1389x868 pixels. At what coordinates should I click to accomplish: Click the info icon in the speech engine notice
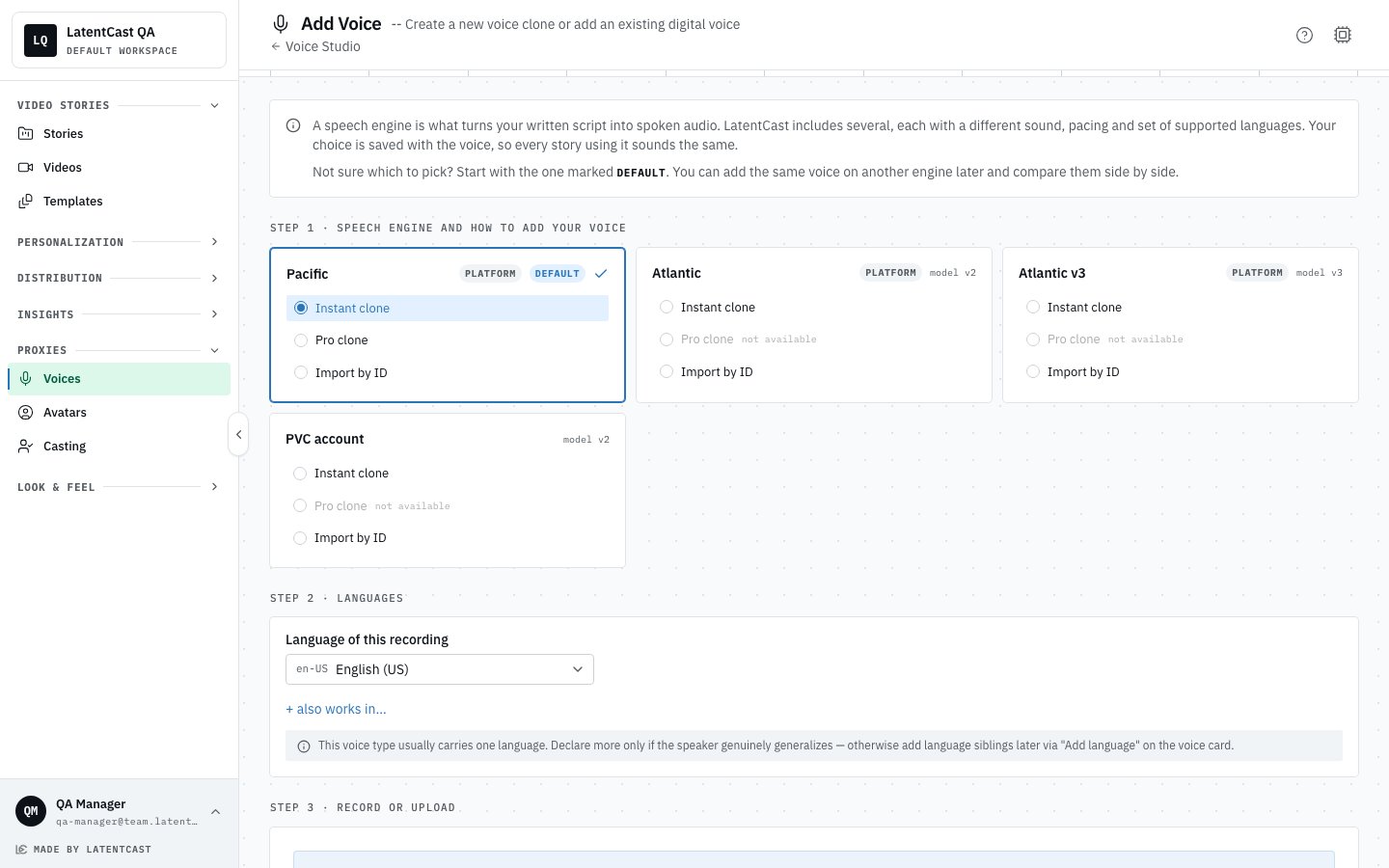(293, 125)
